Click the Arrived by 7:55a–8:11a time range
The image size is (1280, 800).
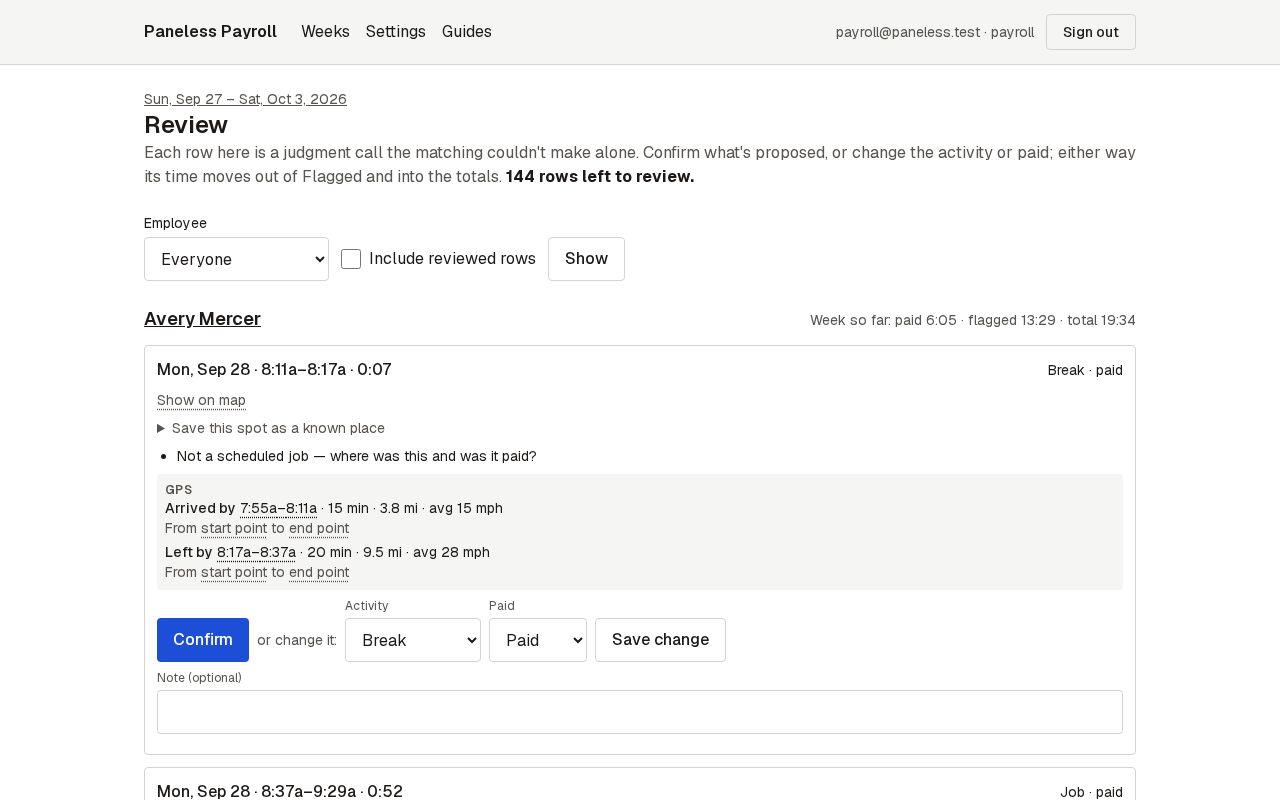278,508
